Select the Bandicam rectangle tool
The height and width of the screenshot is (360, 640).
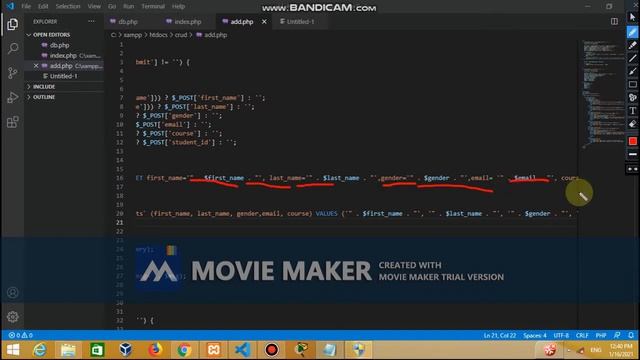(633, 84)
